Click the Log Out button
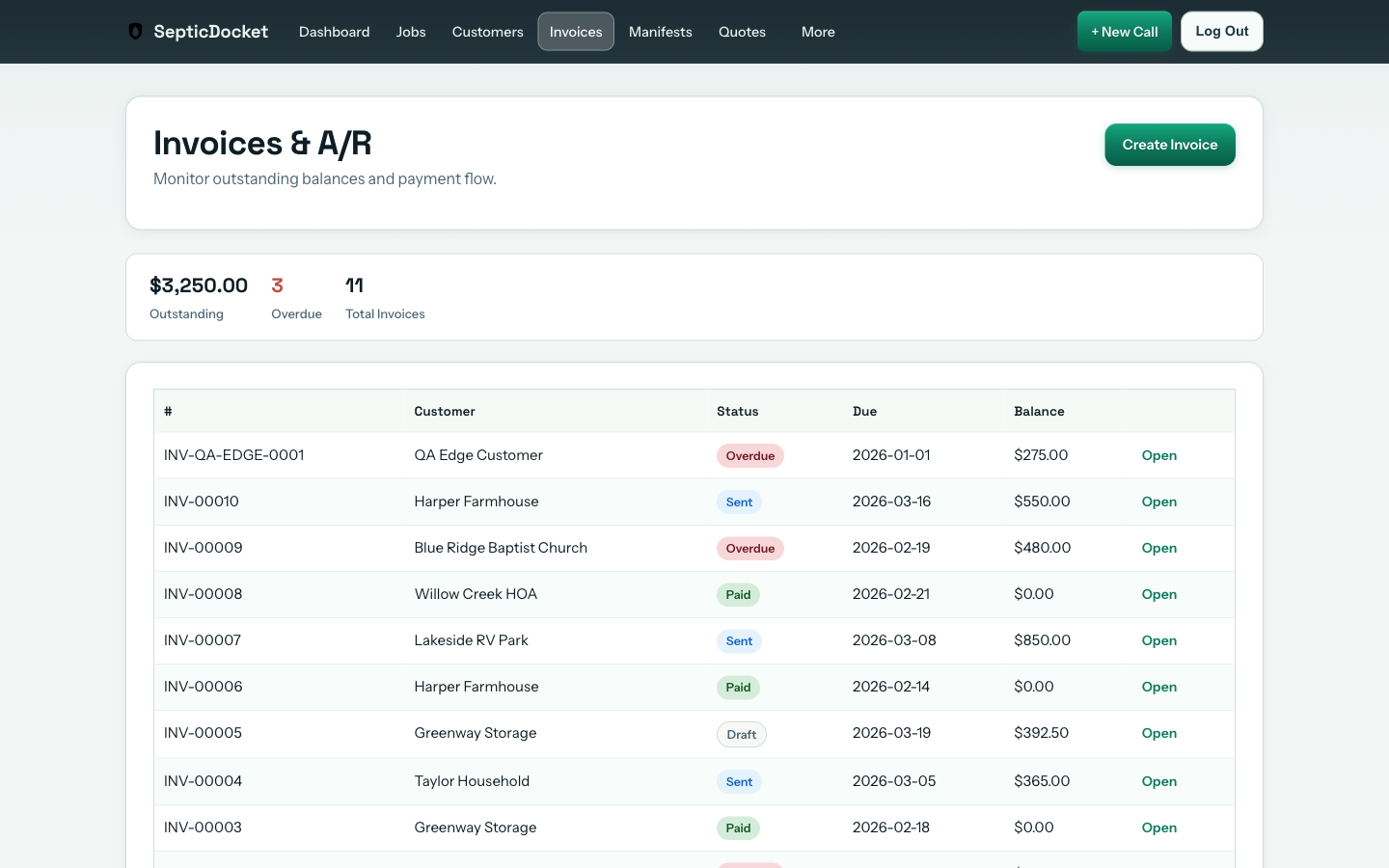The width and height of the screenshot is (1389, 868). (x=1221, y=32)
